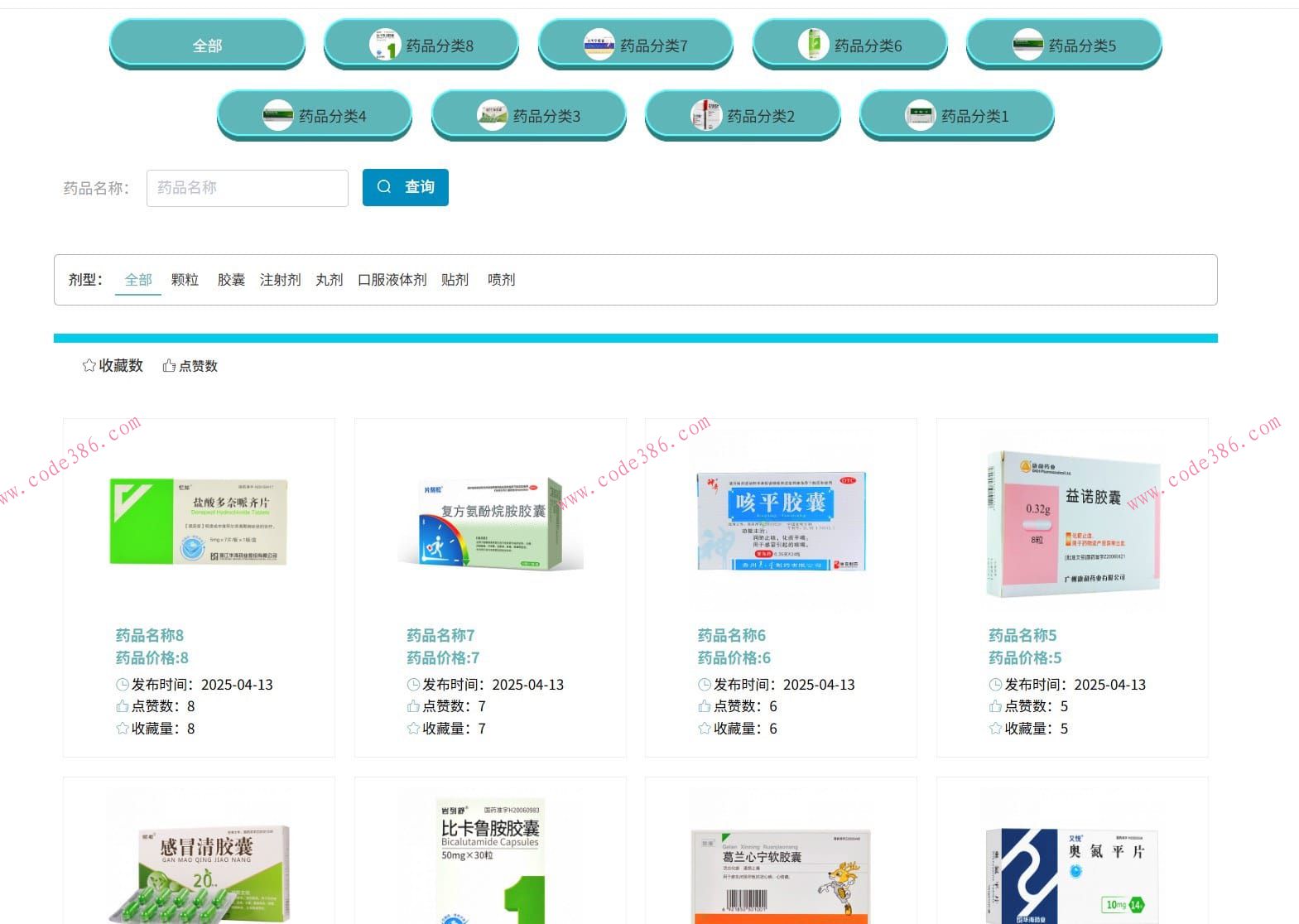1299x924 pixels.
Task: Open category 药品分类3
Action: coord(529,115)
